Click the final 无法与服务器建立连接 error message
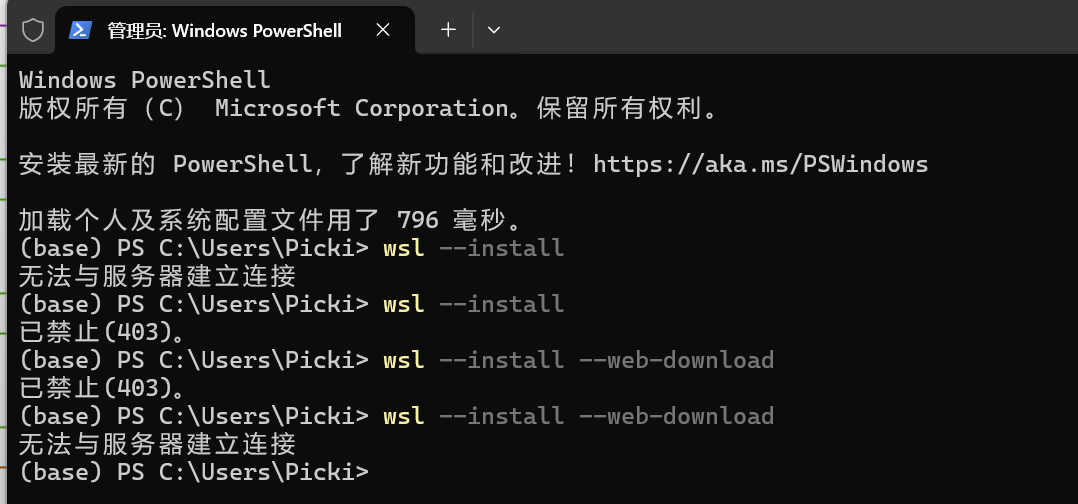 pos(157,444)
